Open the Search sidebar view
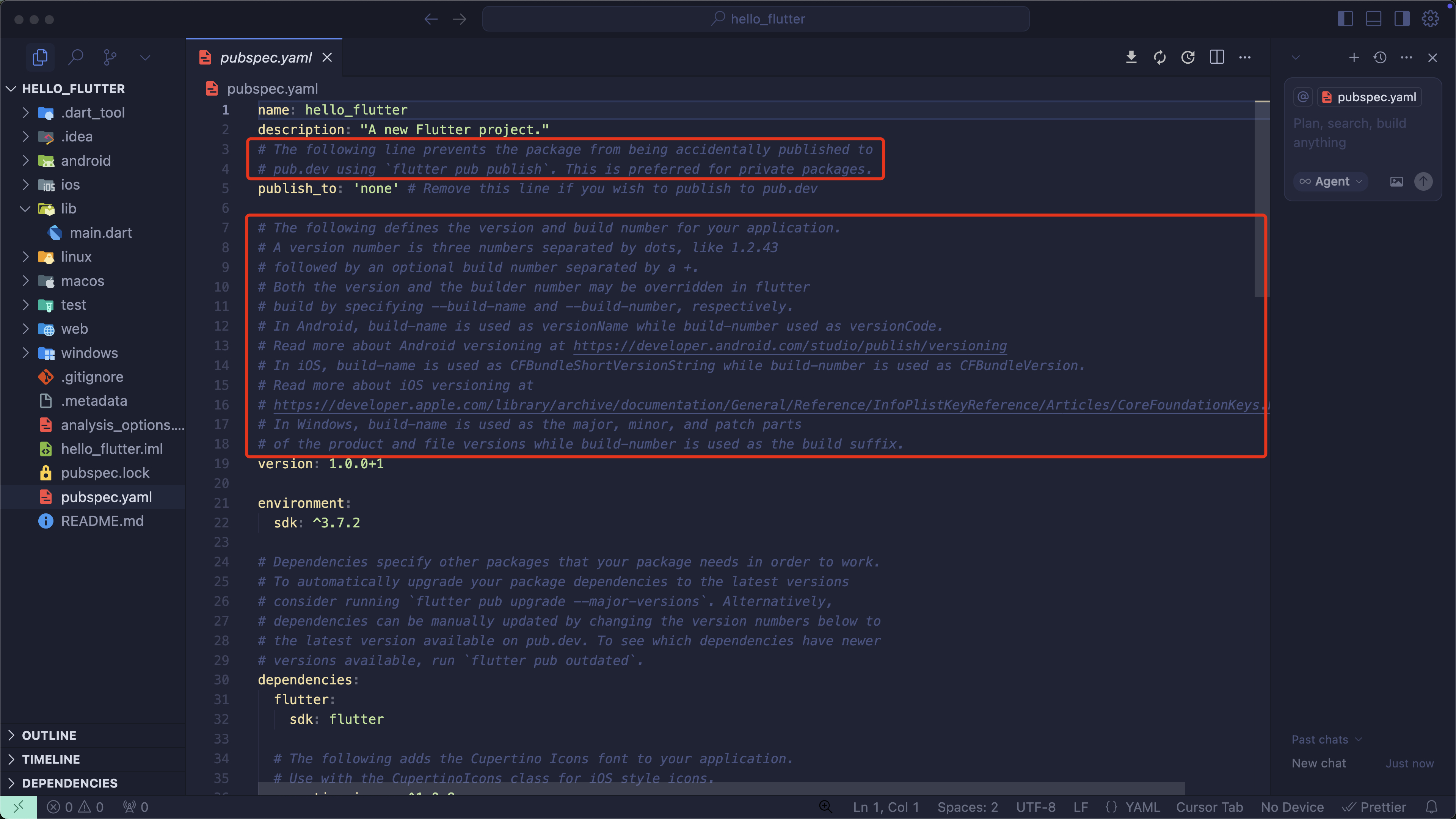The image size is (1456, 819). click(x=75, y=57)
